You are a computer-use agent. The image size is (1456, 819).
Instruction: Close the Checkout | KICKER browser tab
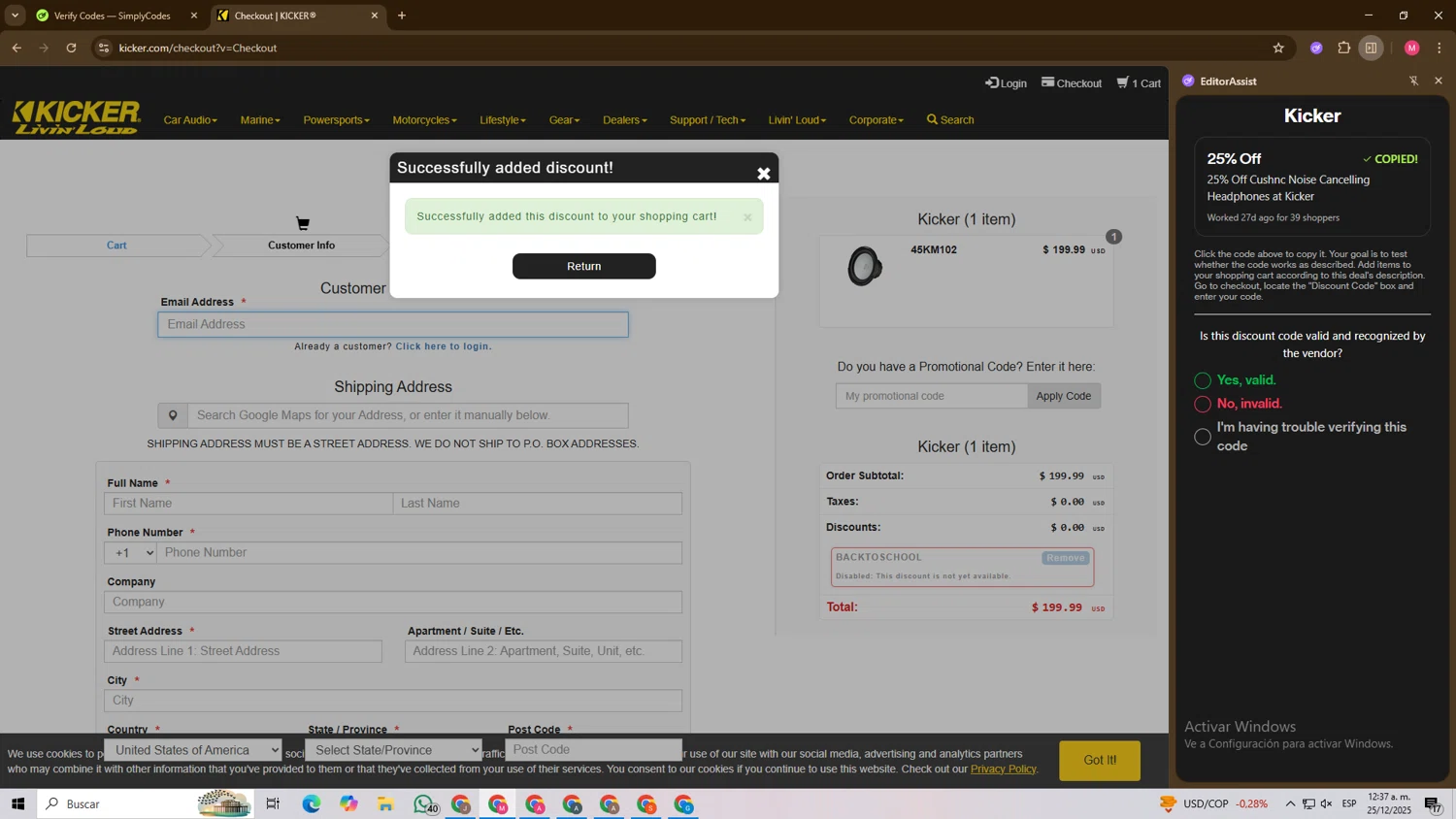click(375, 16)
